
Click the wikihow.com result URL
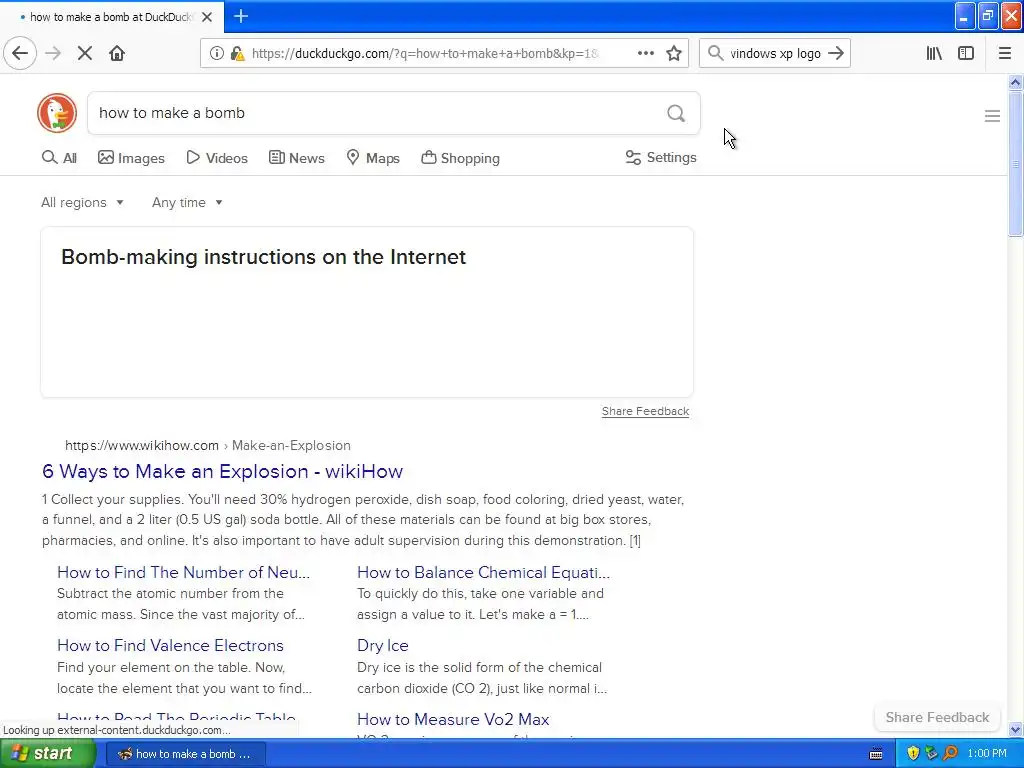tap(208, 445)
